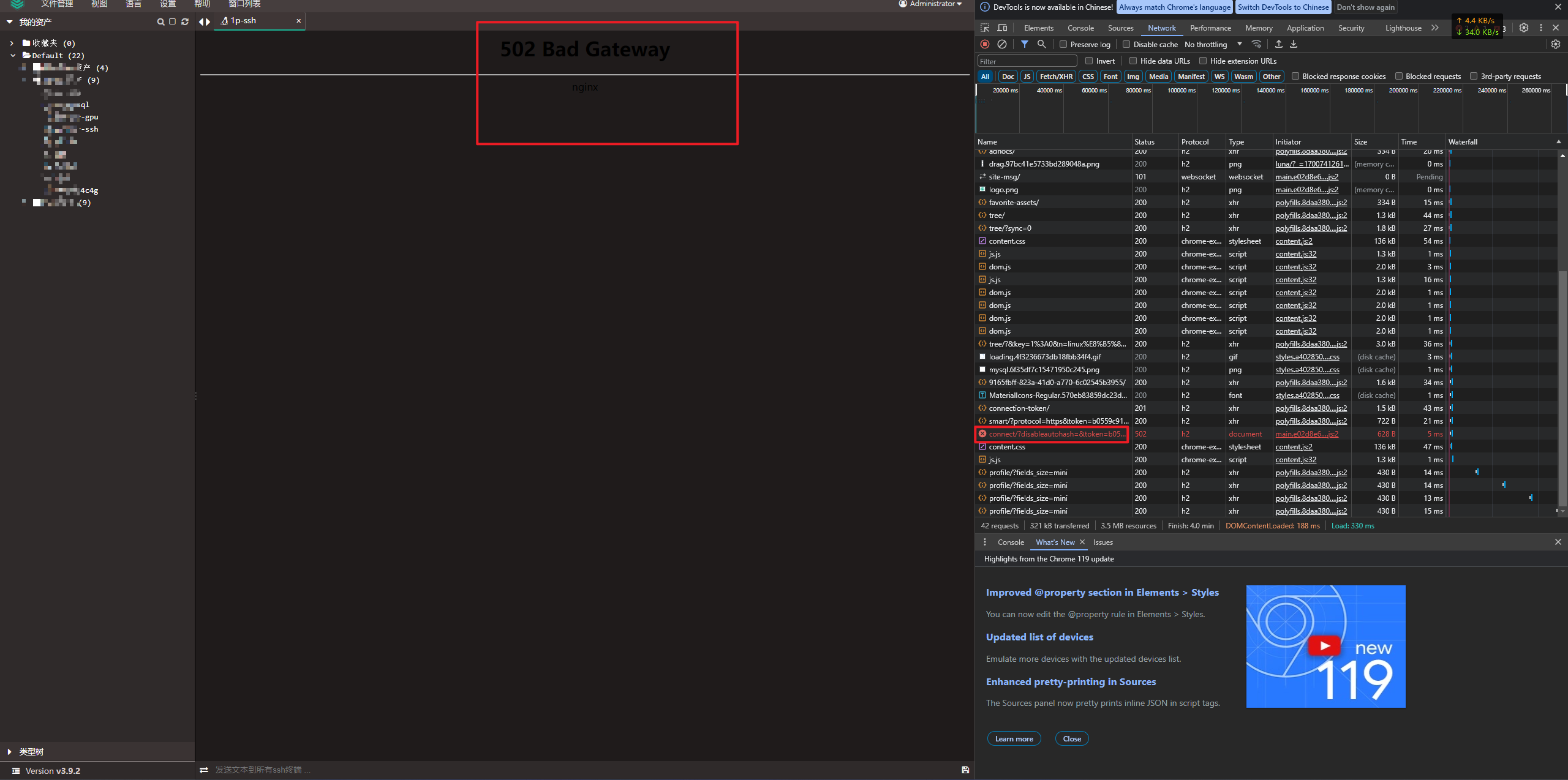Enable the Preserve log checkbox

[x=1063, y=44]
